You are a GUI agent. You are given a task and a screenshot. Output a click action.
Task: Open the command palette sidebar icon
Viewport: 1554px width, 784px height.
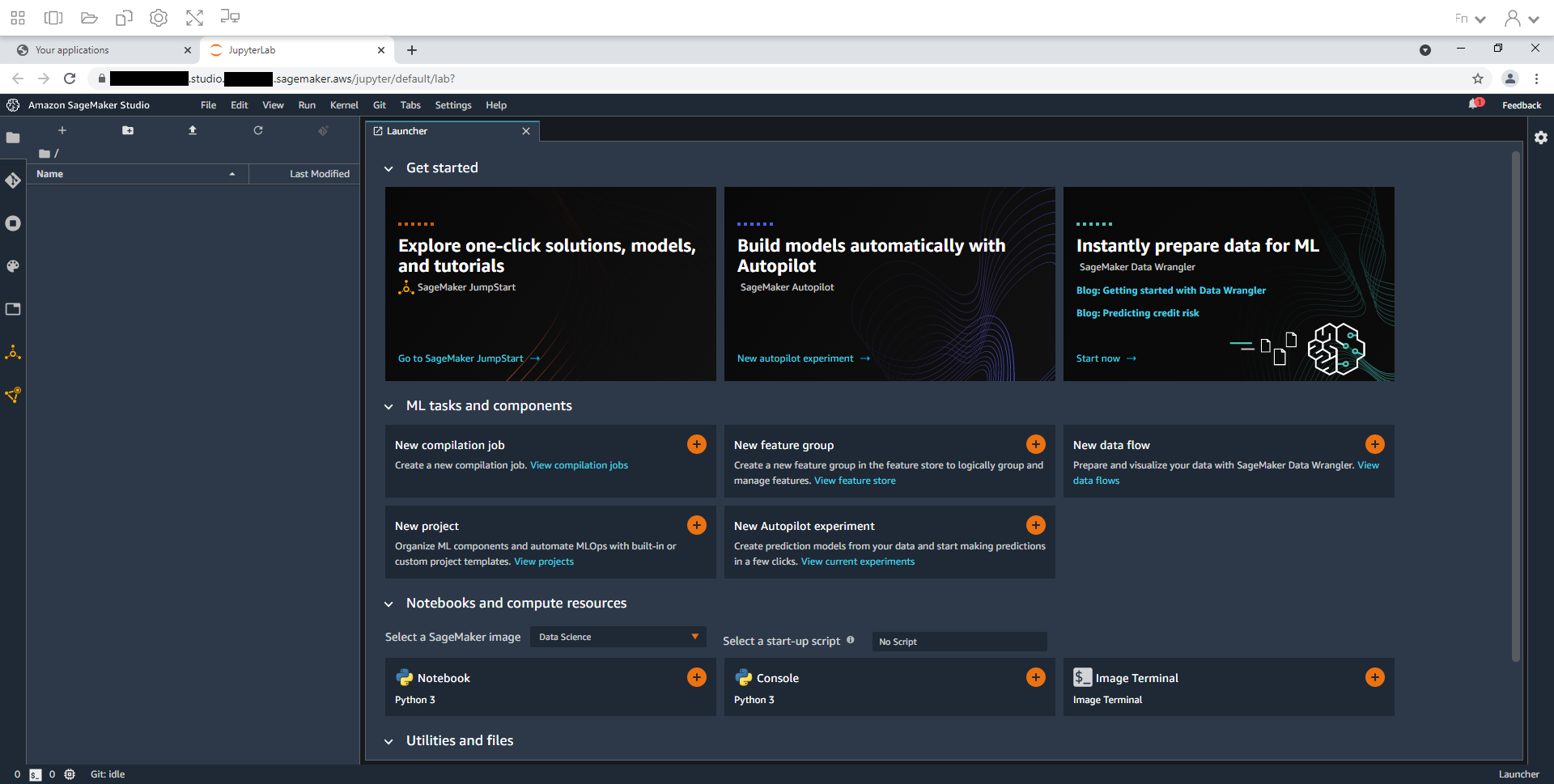pyautogui.click(x=13, y=266)
